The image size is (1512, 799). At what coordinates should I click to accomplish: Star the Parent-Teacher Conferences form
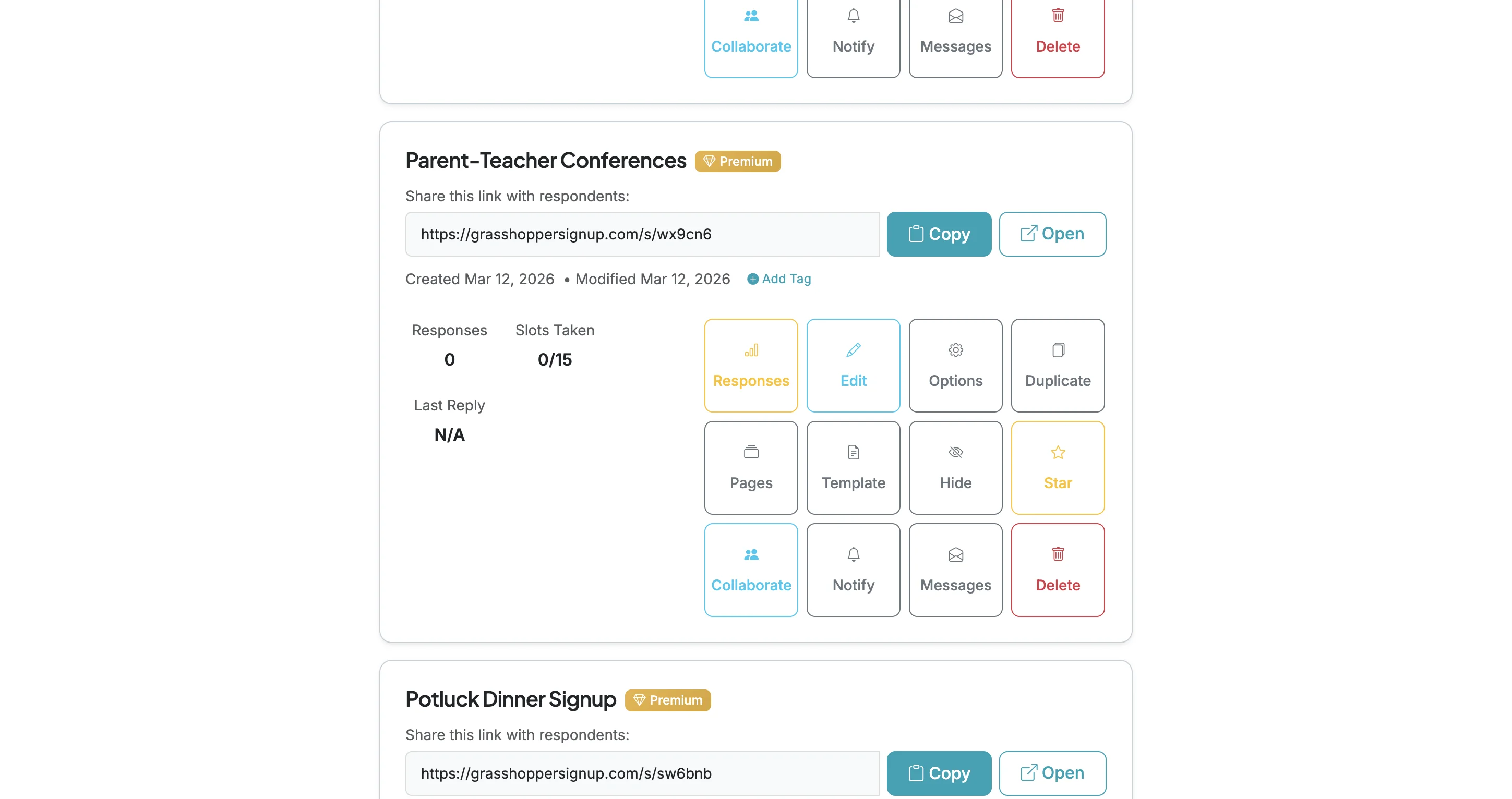[1057, 467]
